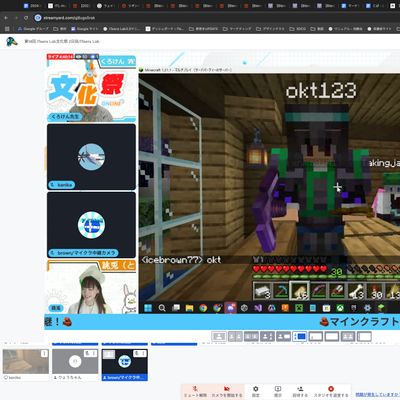Click the chef-hat girl camera tile
400x400 pixels.
coord(91,287)
